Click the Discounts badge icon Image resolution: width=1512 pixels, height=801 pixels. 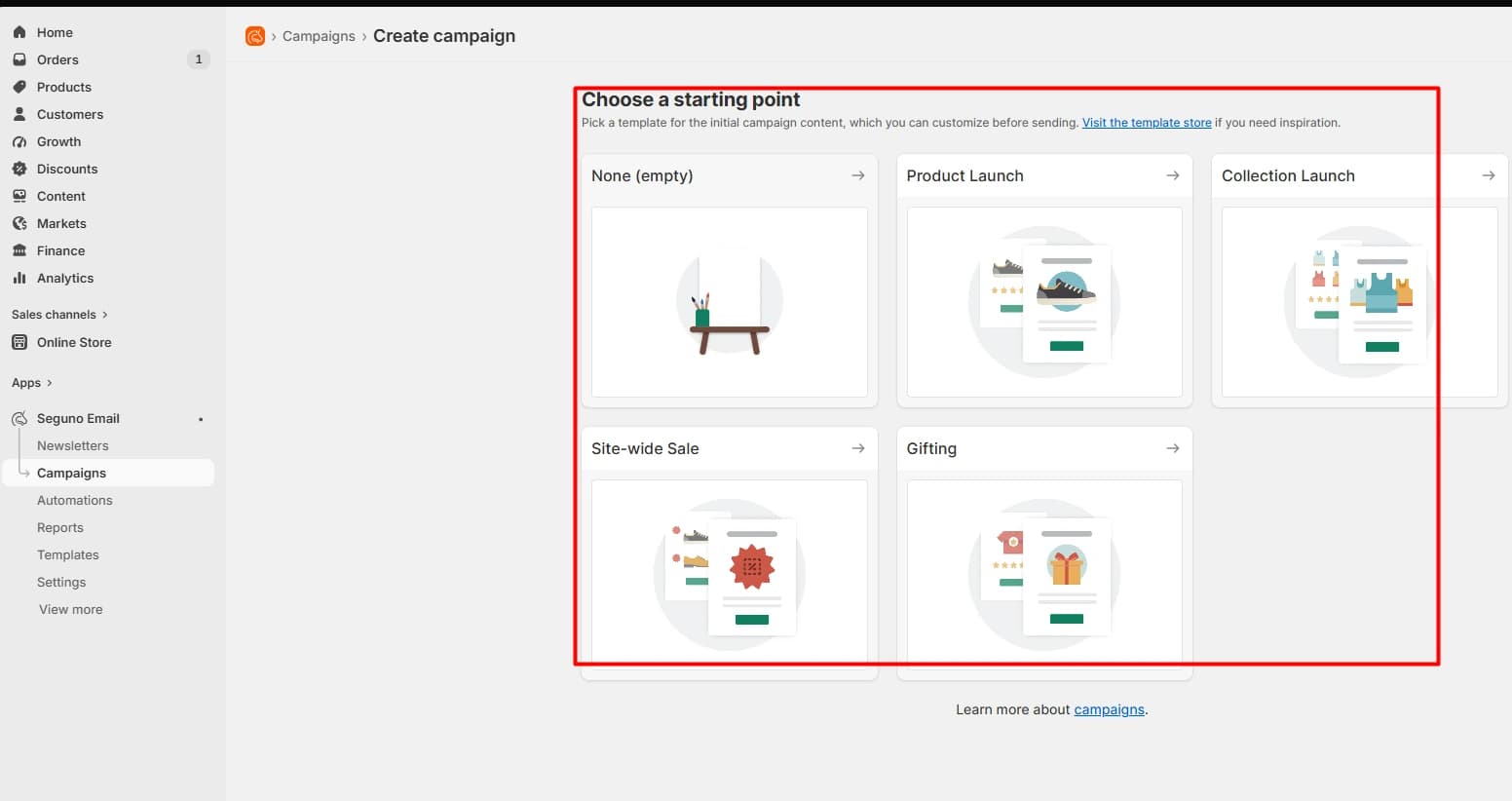pos(19,169)
